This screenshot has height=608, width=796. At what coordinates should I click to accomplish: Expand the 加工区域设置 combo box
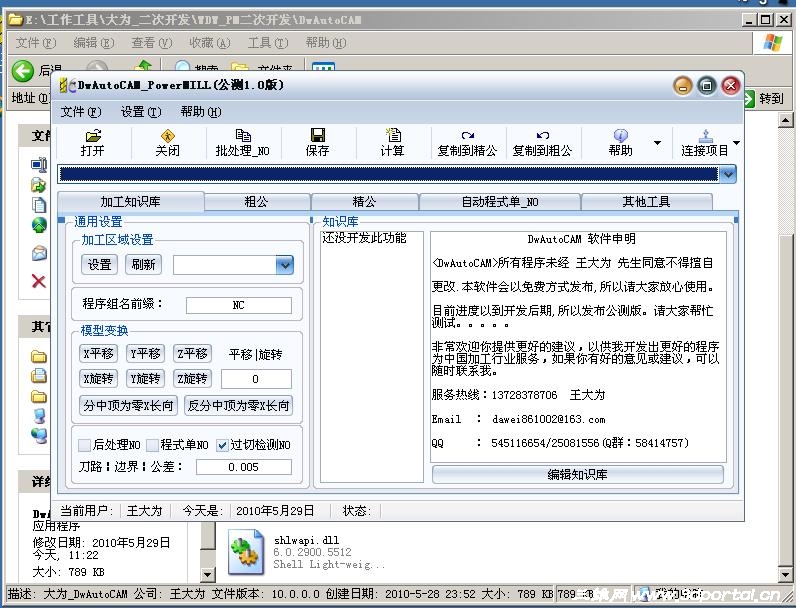point(284,265)
